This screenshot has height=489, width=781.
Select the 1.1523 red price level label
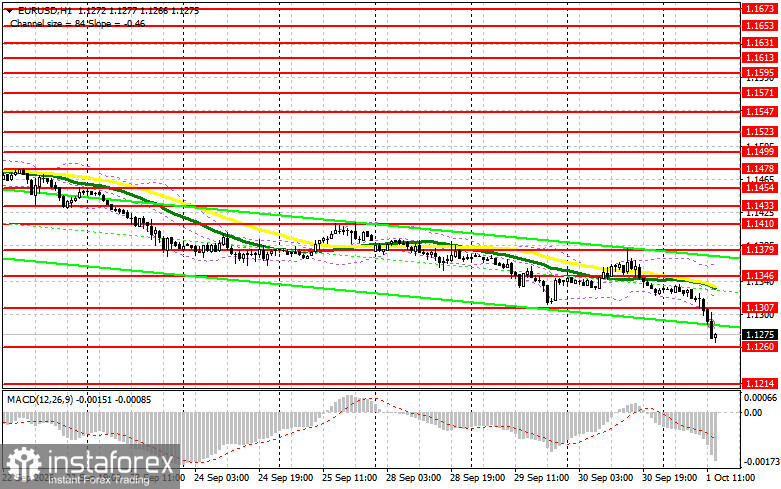coord(760,131)
